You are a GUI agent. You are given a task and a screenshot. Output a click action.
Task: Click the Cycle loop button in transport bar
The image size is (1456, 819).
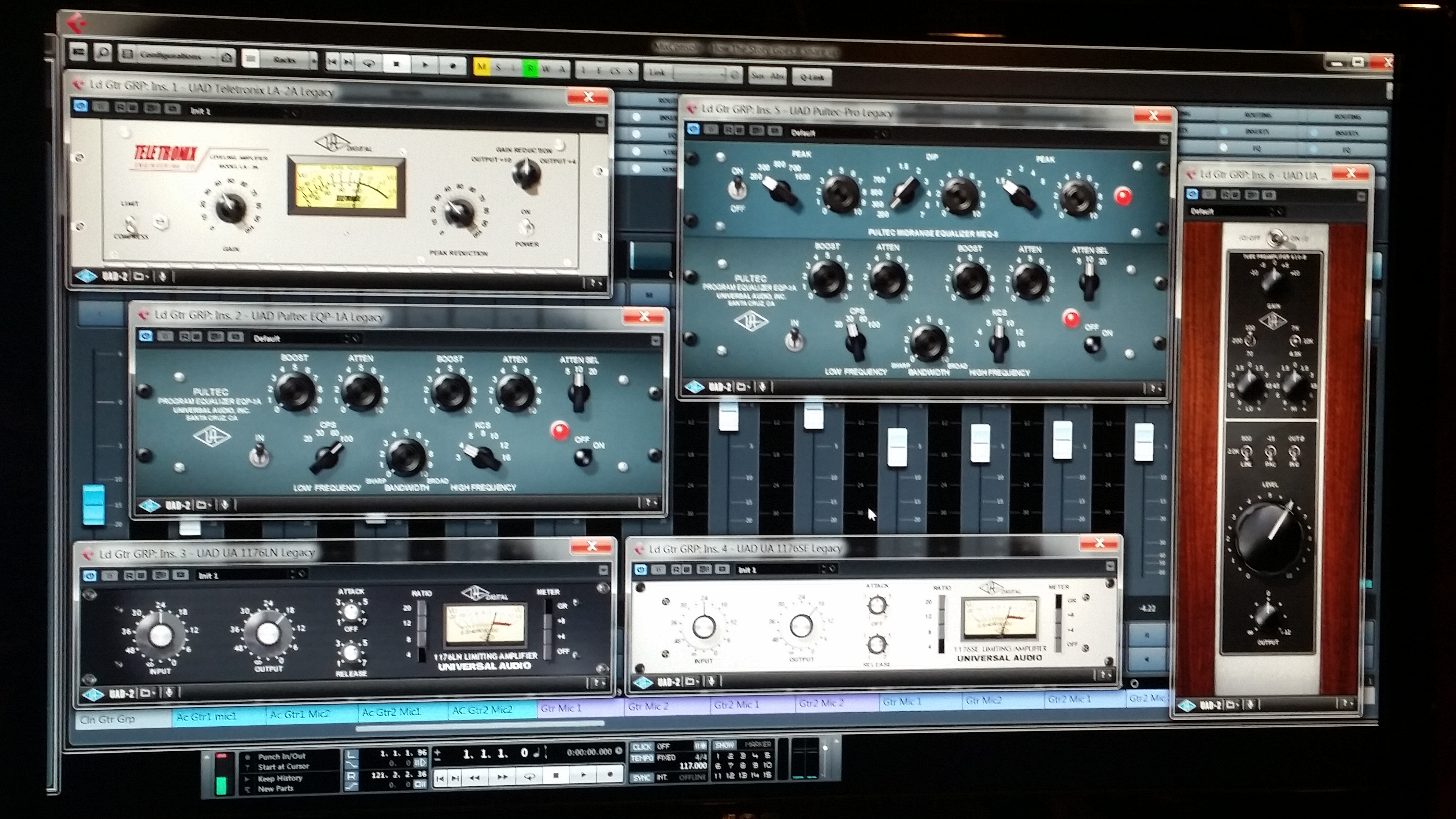coord(529,777)
